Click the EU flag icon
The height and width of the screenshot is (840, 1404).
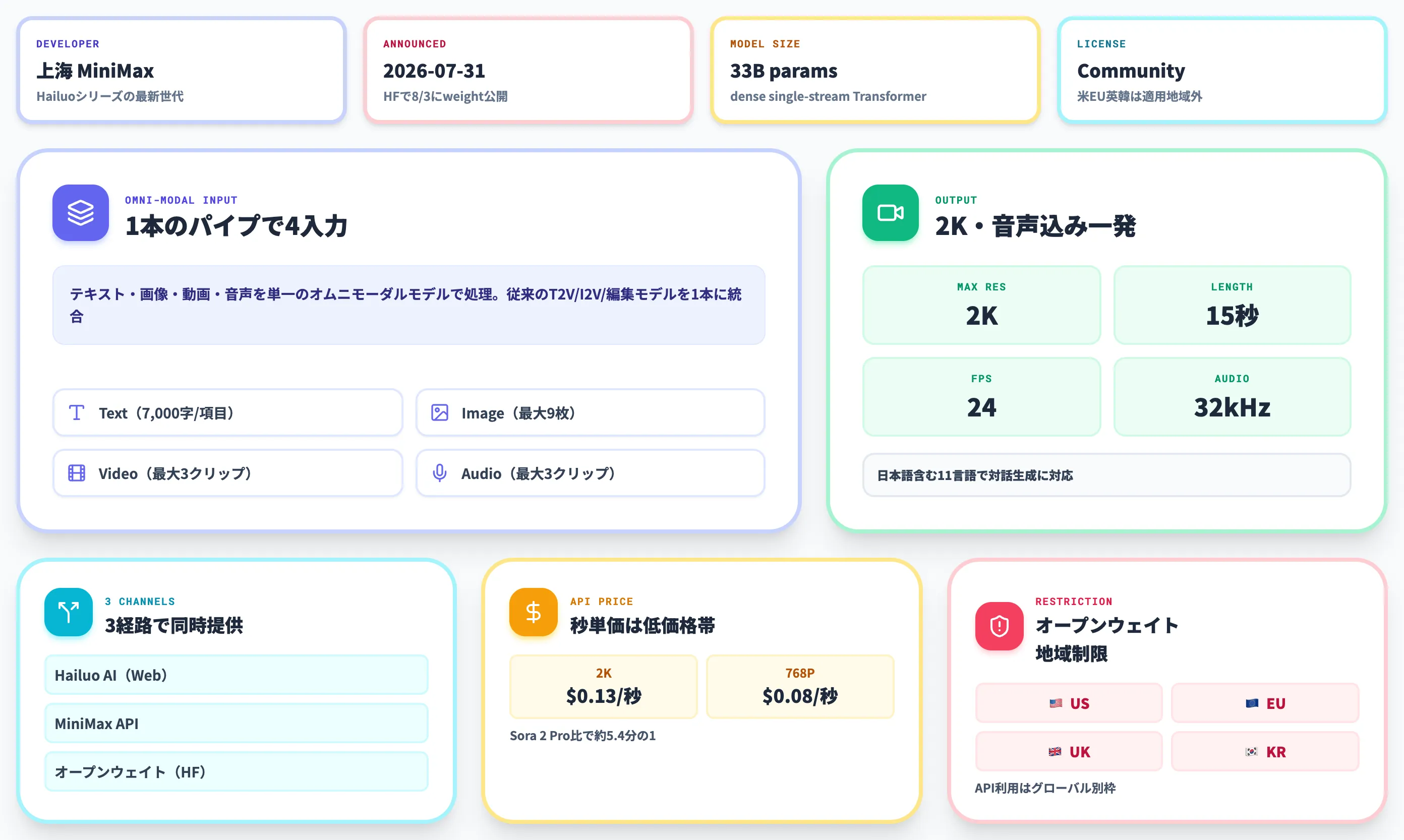tap(1252, 703)
